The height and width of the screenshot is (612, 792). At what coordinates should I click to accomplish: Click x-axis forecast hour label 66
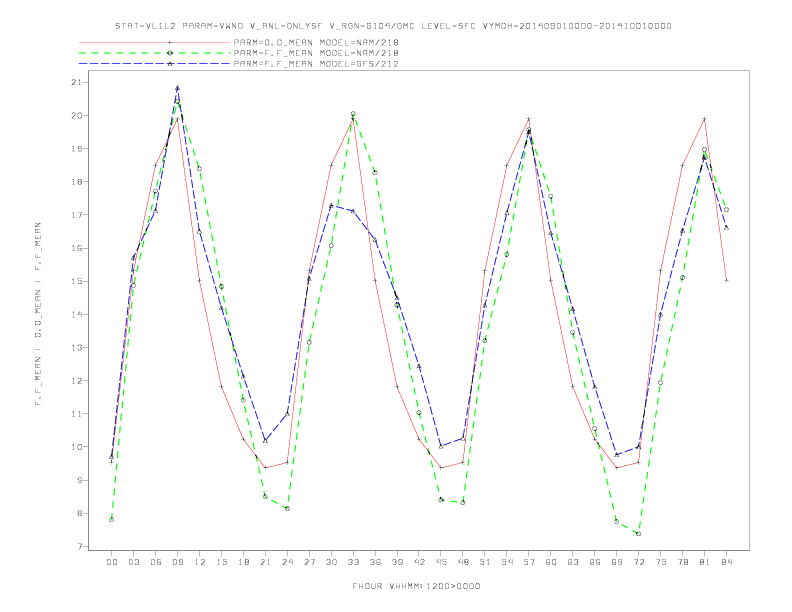click(x=595, y=562)
